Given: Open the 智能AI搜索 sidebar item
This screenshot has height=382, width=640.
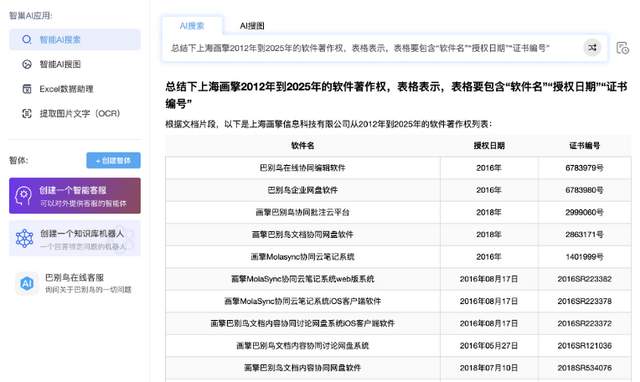Looking at the screenshot, I should (x=75, y=40).
